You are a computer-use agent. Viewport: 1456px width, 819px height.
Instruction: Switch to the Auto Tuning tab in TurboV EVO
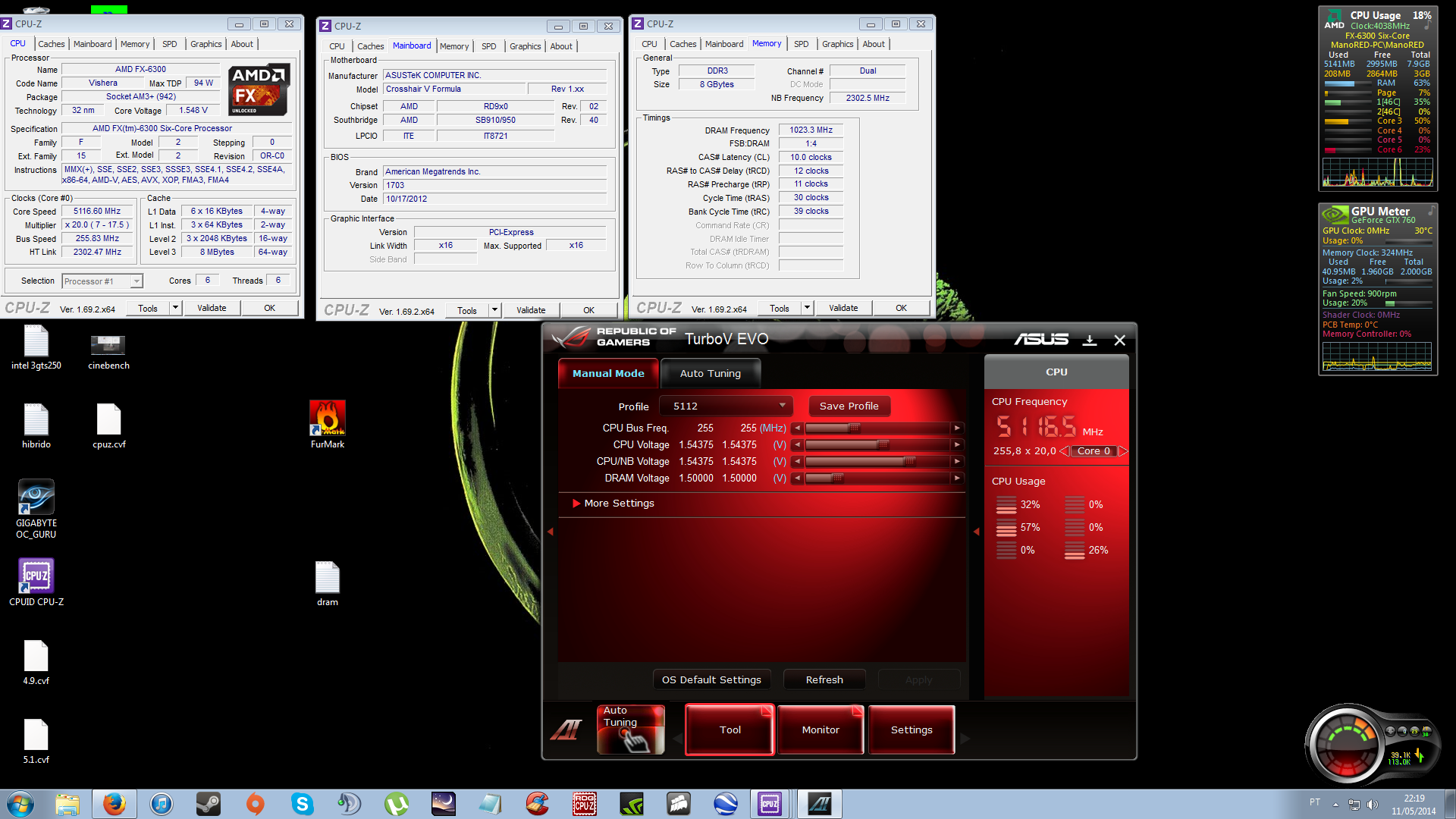coord(710,373)
